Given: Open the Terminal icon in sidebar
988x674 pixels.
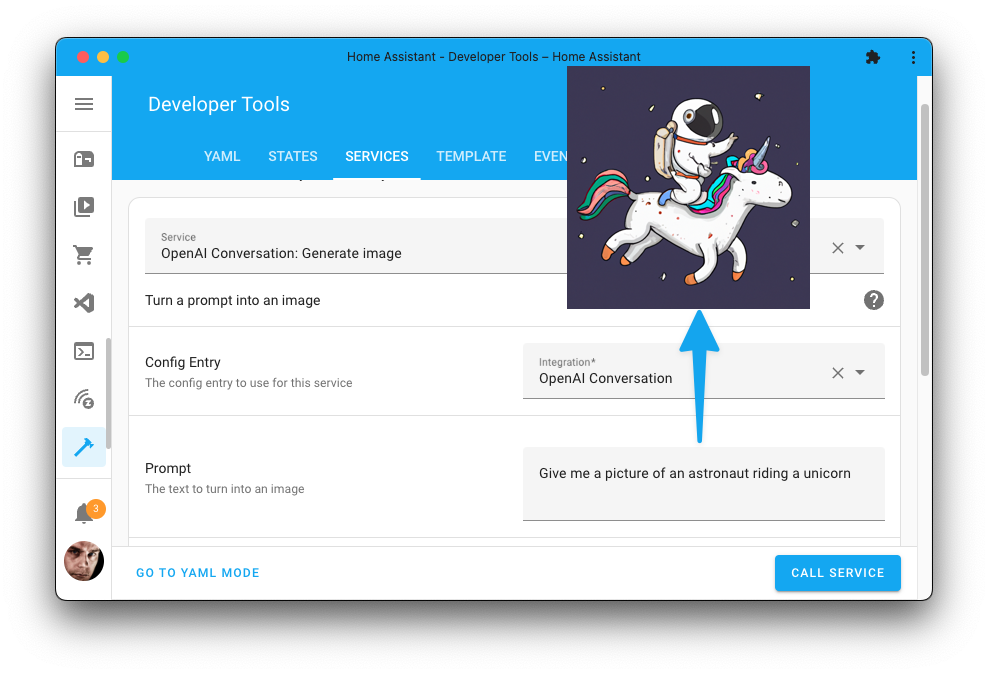Looking at the screenshot, I should pos(84,351).
